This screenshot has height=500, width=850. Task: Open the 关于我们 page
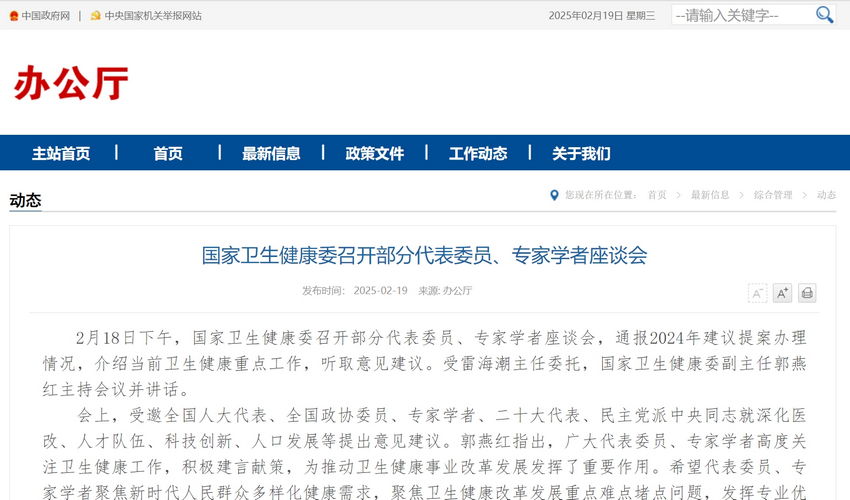[x=581, y=153]
